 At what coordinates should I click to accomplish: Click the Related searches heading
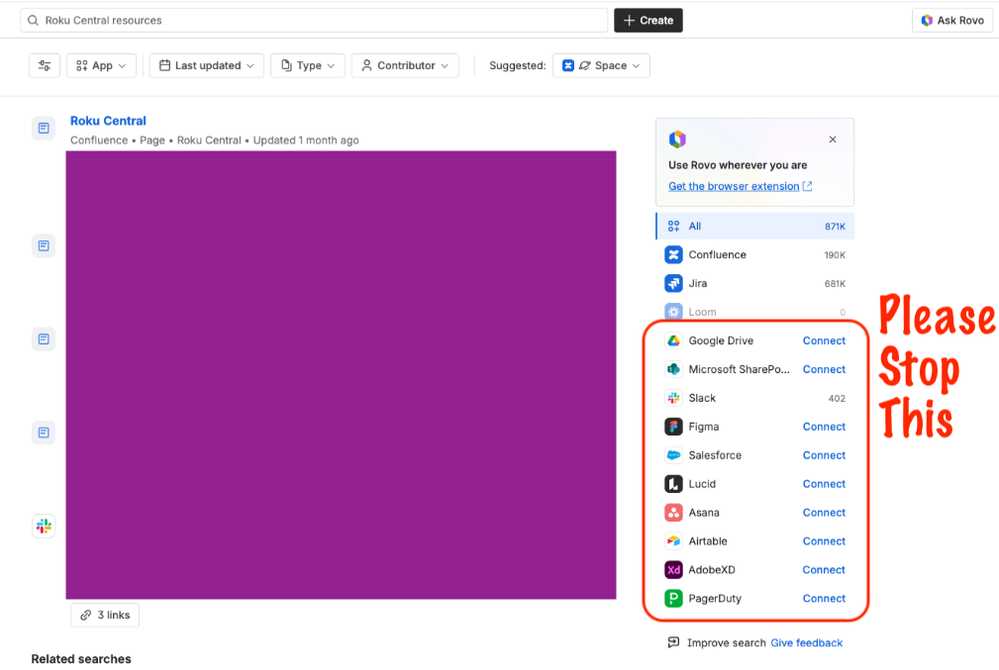tap(81, 659)
